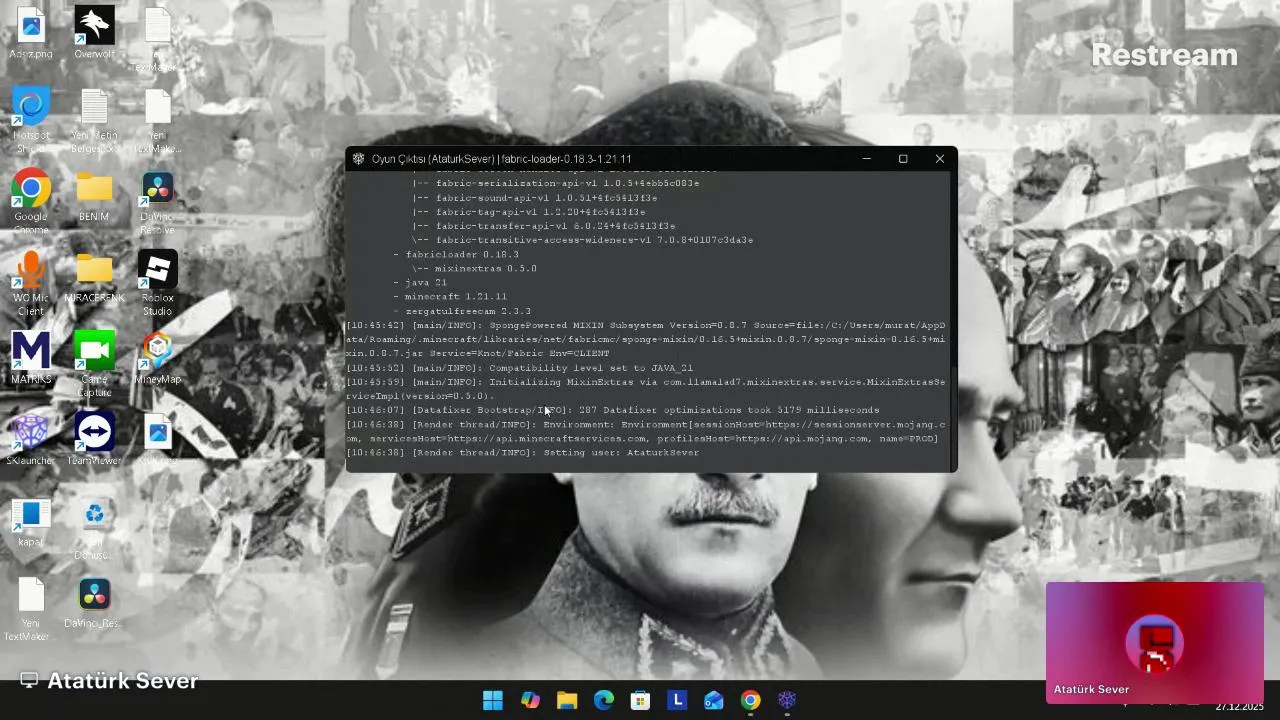Screen dimensions: 1280x720
Task: Click 'SpongePowered MIXIN Subsystem Version' log line
Action: coord(645,340)
